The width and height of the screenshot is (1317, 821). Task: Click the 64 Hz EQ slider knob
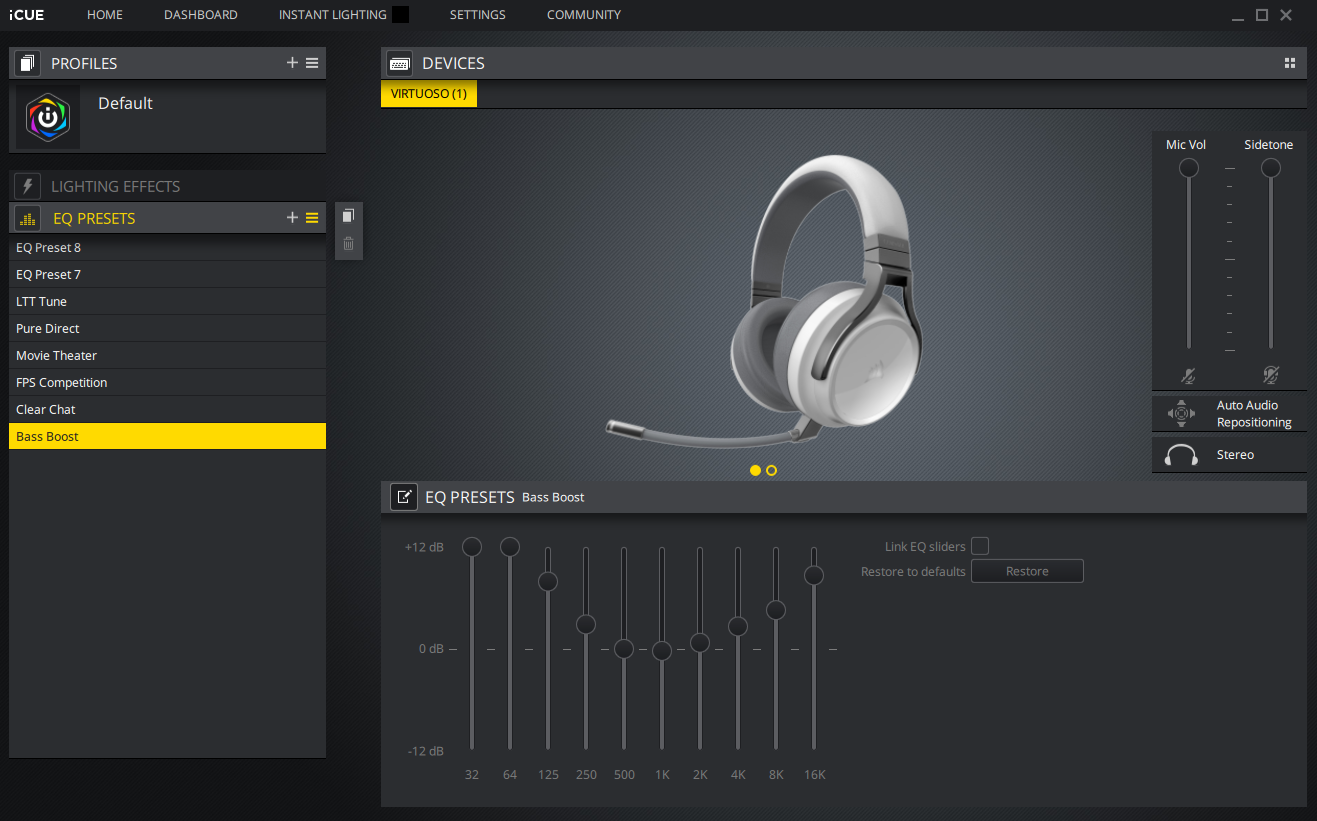tap(510, 547)
